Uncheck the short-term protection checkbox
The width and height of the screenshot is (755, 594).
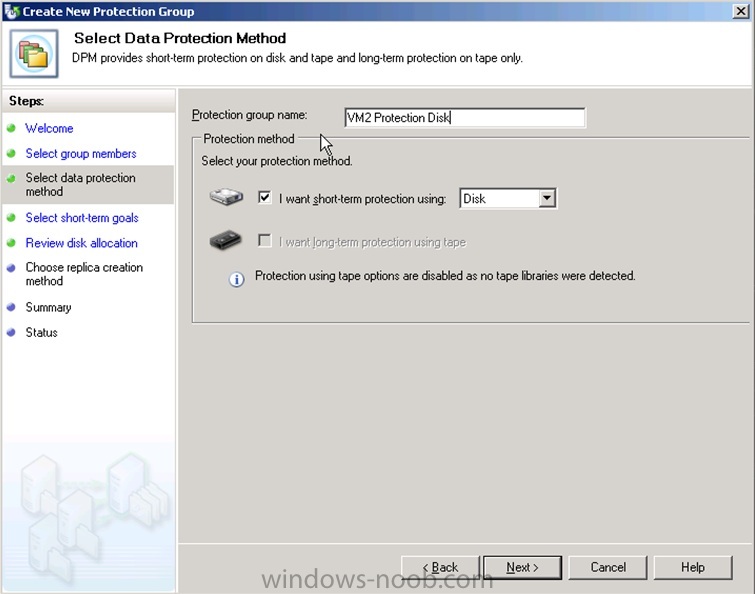[264, 197]
